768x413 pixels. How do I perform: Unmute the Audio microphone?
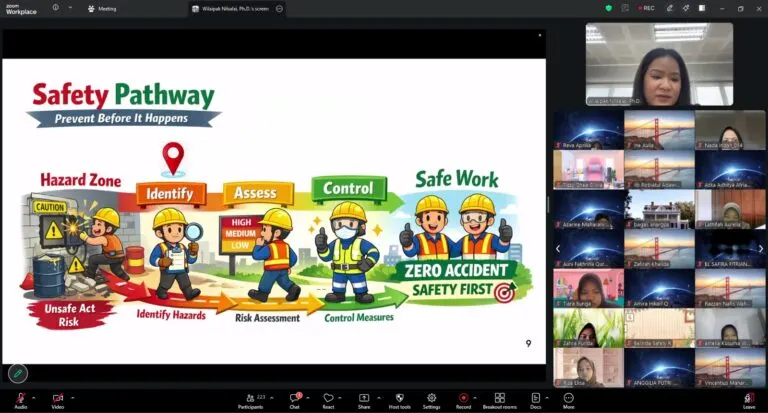coord(21,400)
